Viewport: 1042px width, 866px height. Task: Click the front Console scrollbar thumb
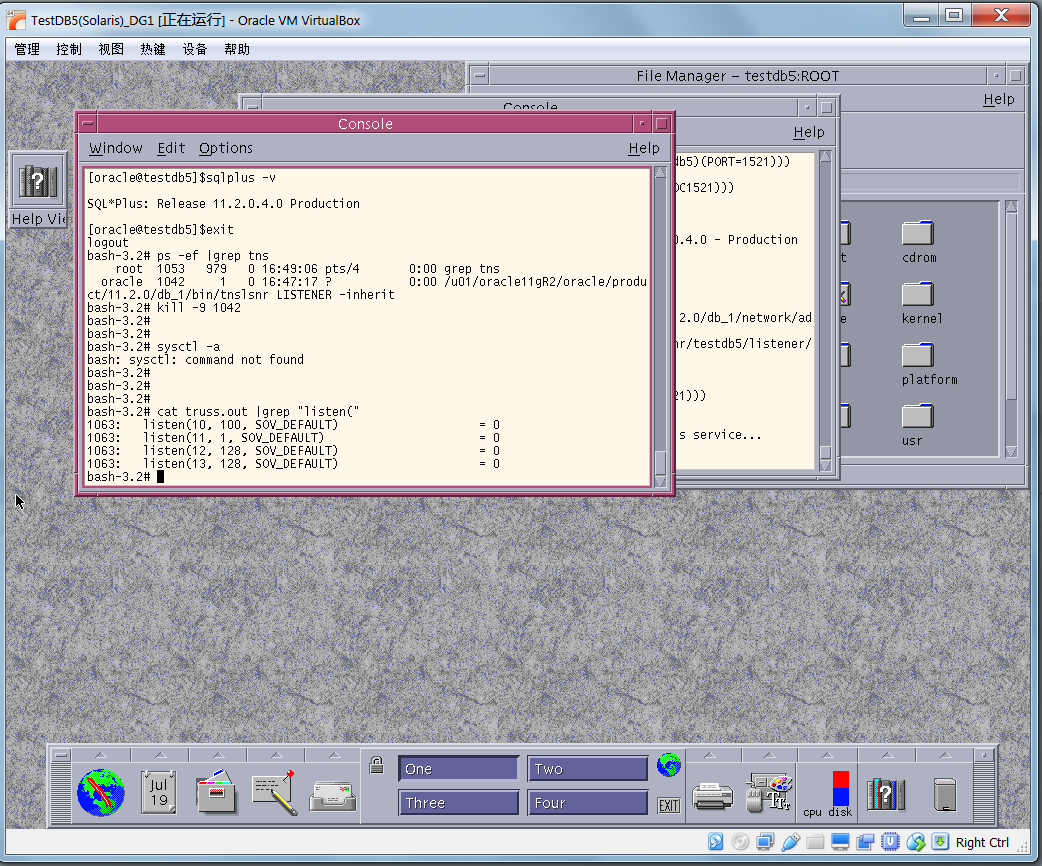[661, 461]
